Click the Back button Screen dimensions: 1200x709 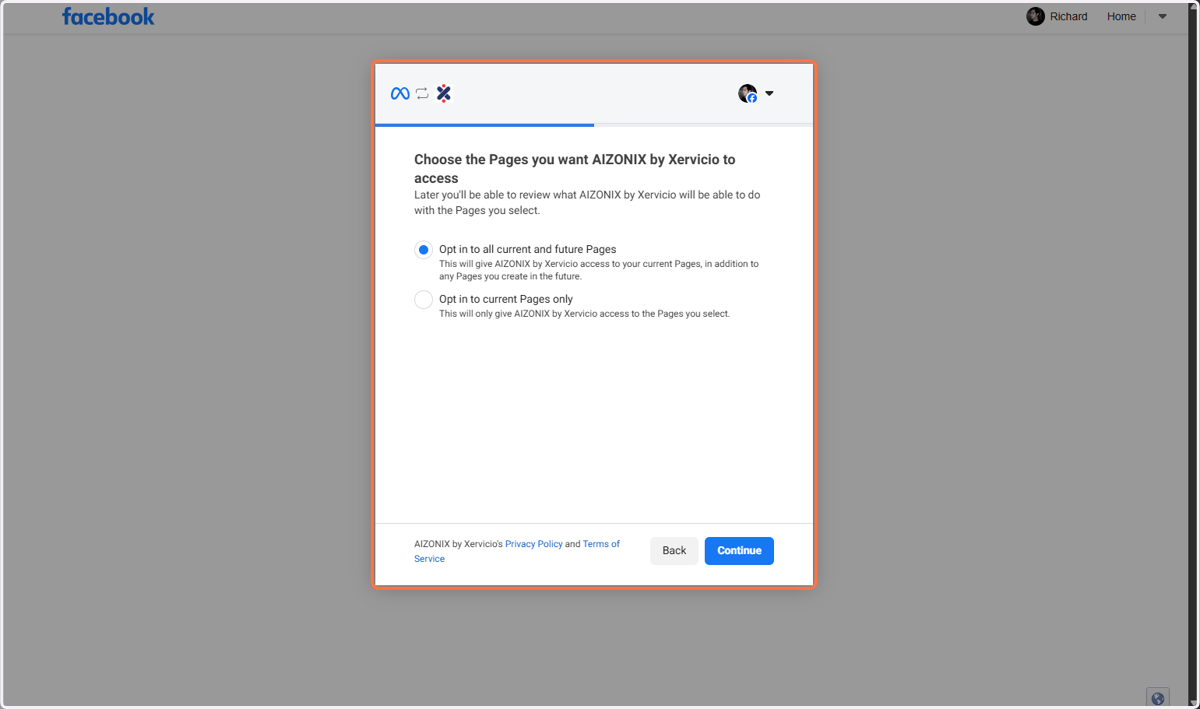pos(674,551)
